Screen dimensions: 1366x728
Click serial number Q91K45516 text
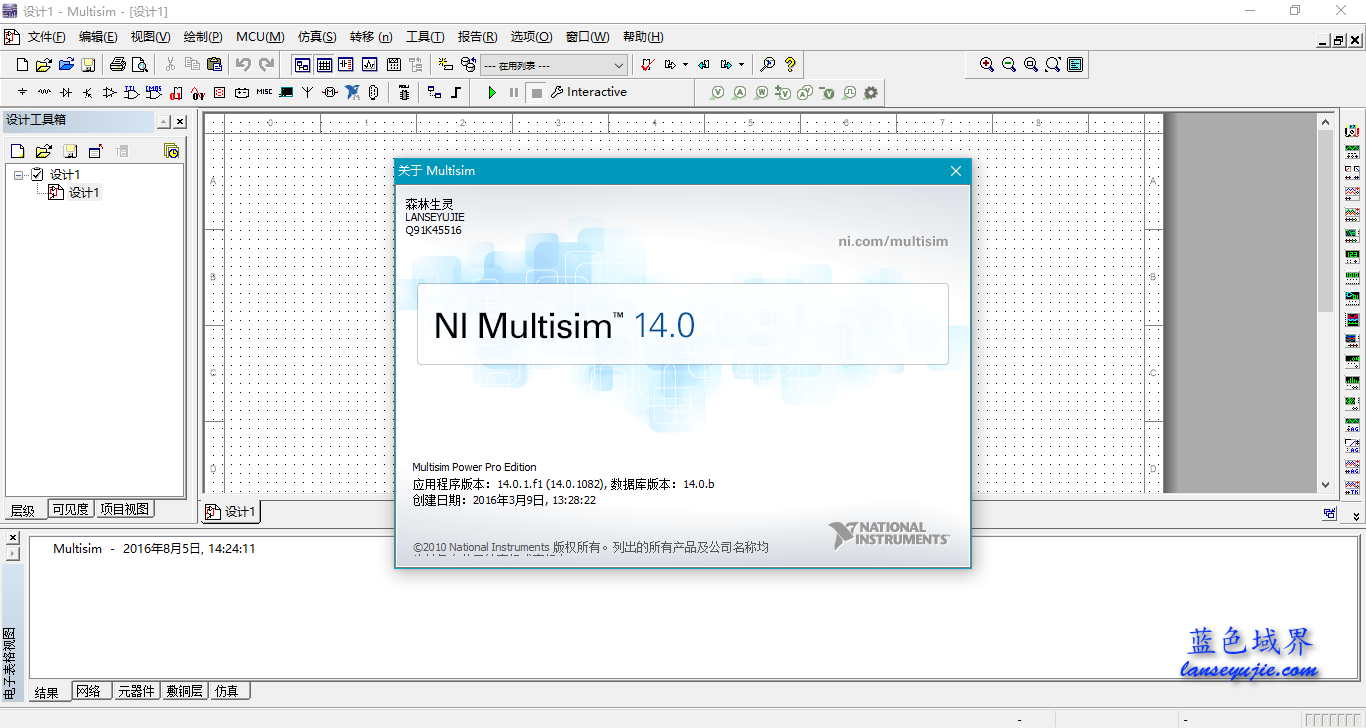(433, 230)
